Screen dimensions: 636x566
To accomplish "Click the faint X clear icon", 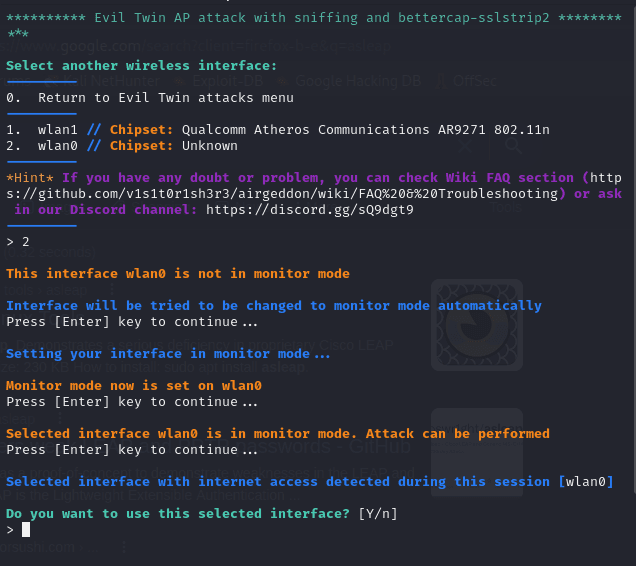I will tap(465, 145).
